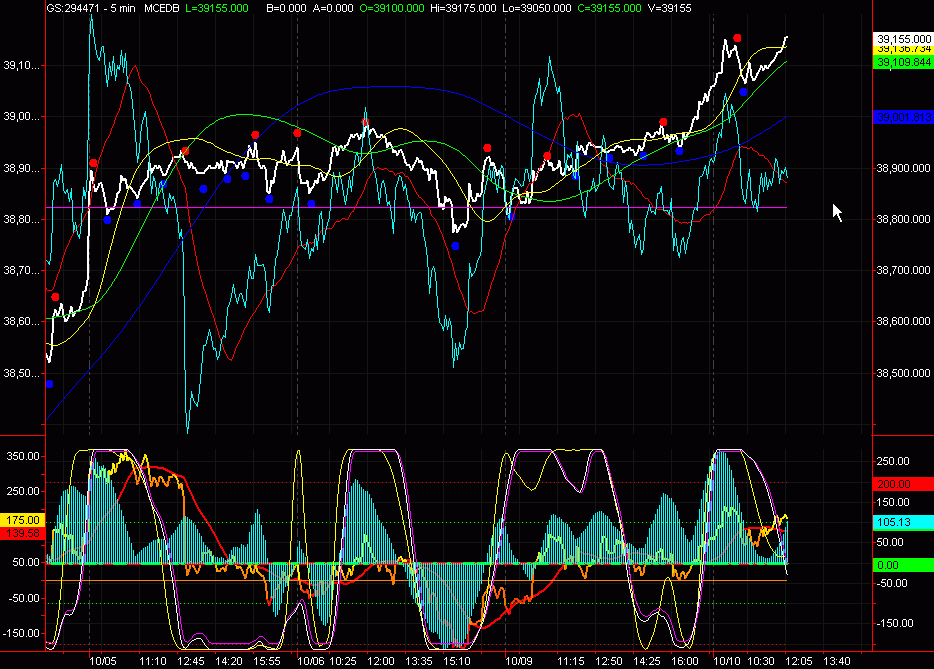This screenshot has width=934, height=669.
Task: Select the 13:40 time axis label
Action: (837, 661)
